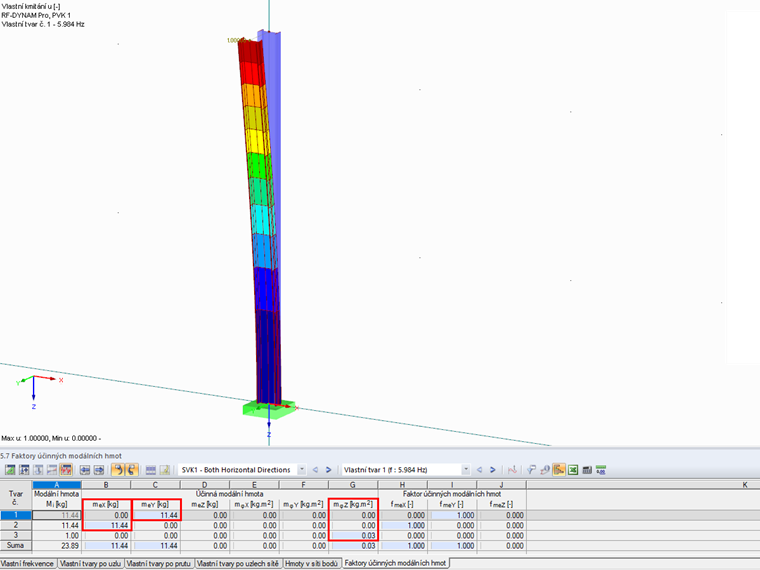Select the Suma row header
Image resolution: width=760 pixels, height=570 pixels.
[x=16, y=546]
